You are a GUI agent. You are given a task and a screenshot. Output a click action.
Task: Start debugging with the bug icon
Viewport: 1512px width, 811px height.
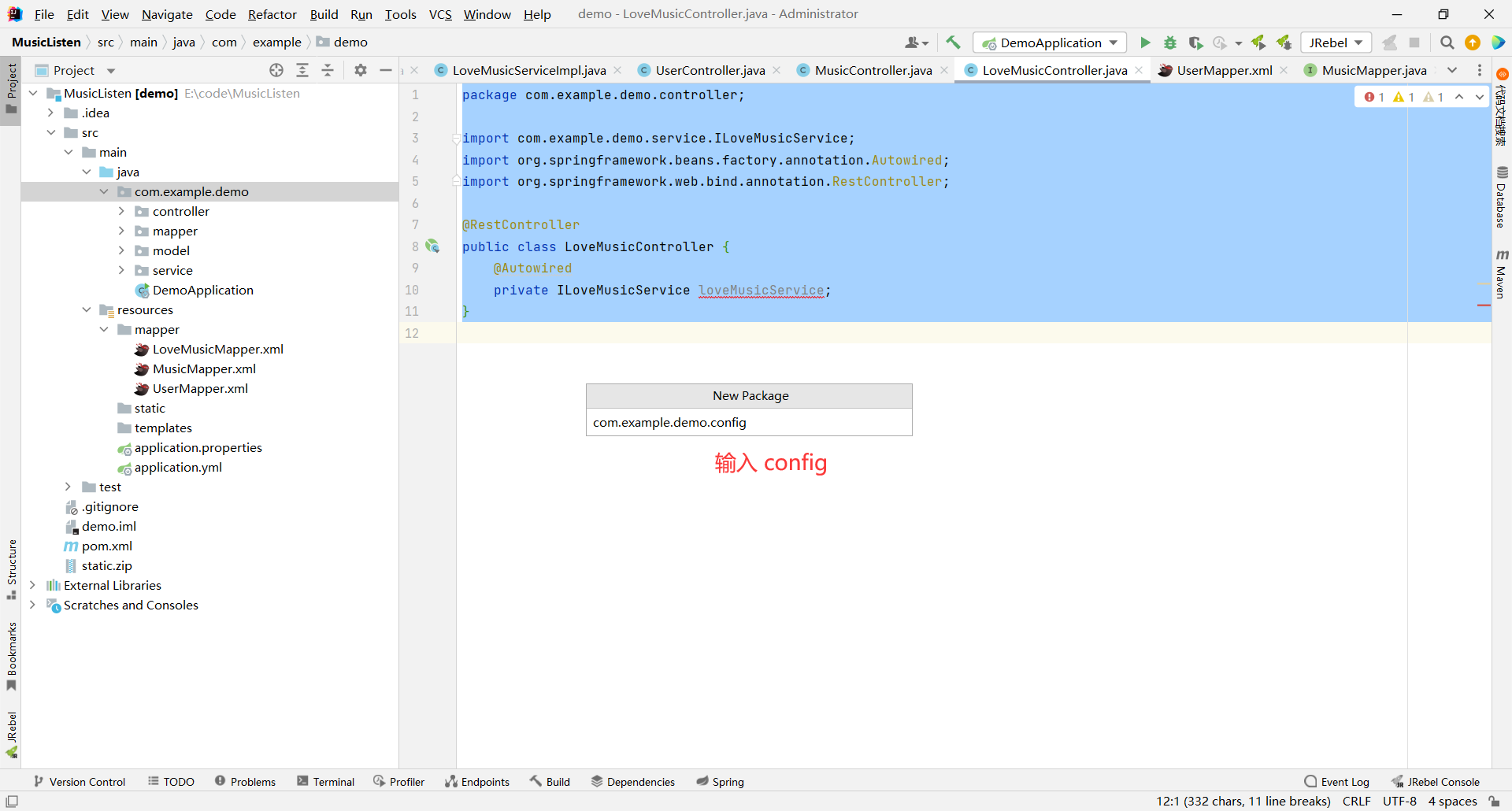pos(1170,43)
